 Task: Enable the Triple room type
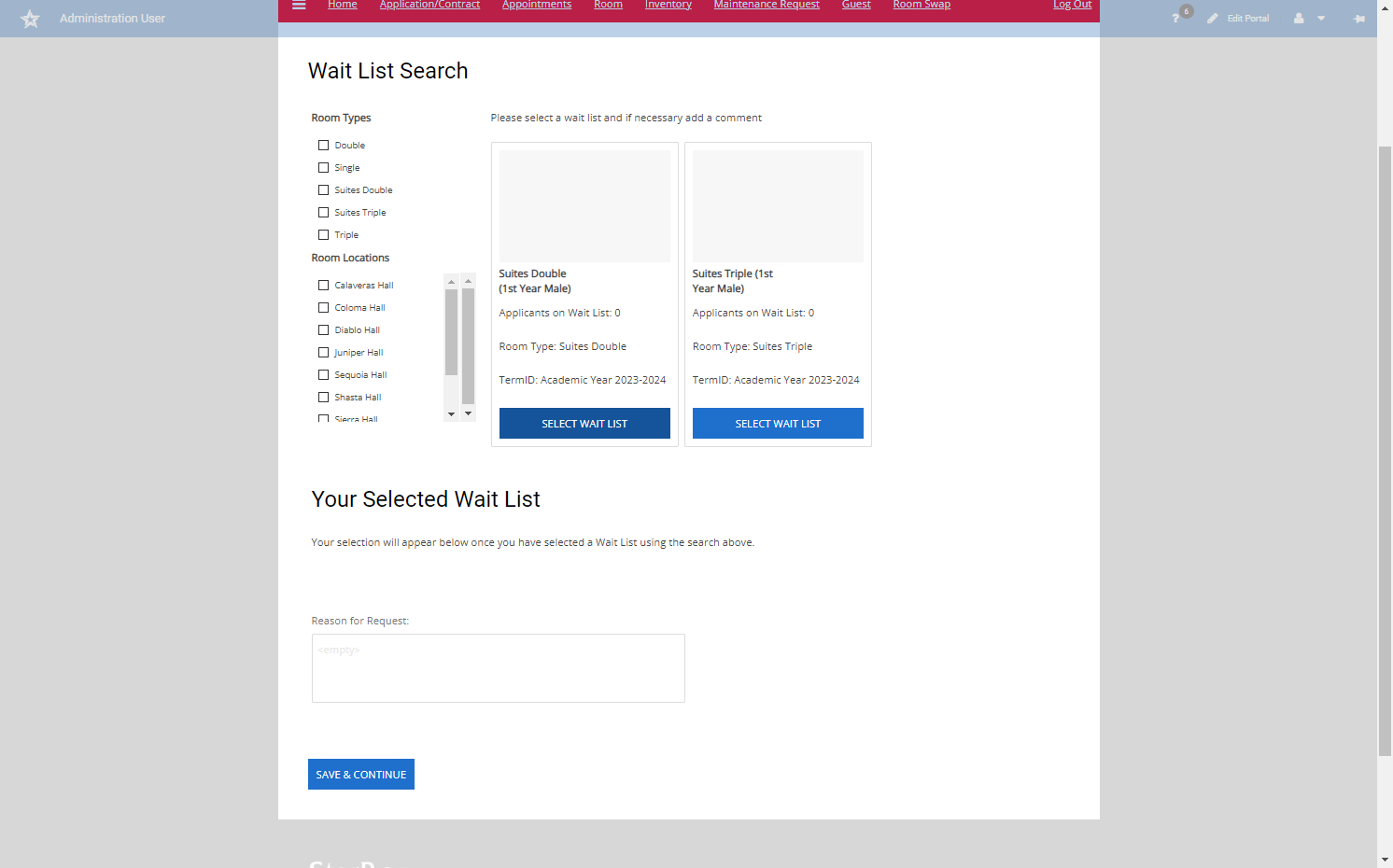pos(323,235)
